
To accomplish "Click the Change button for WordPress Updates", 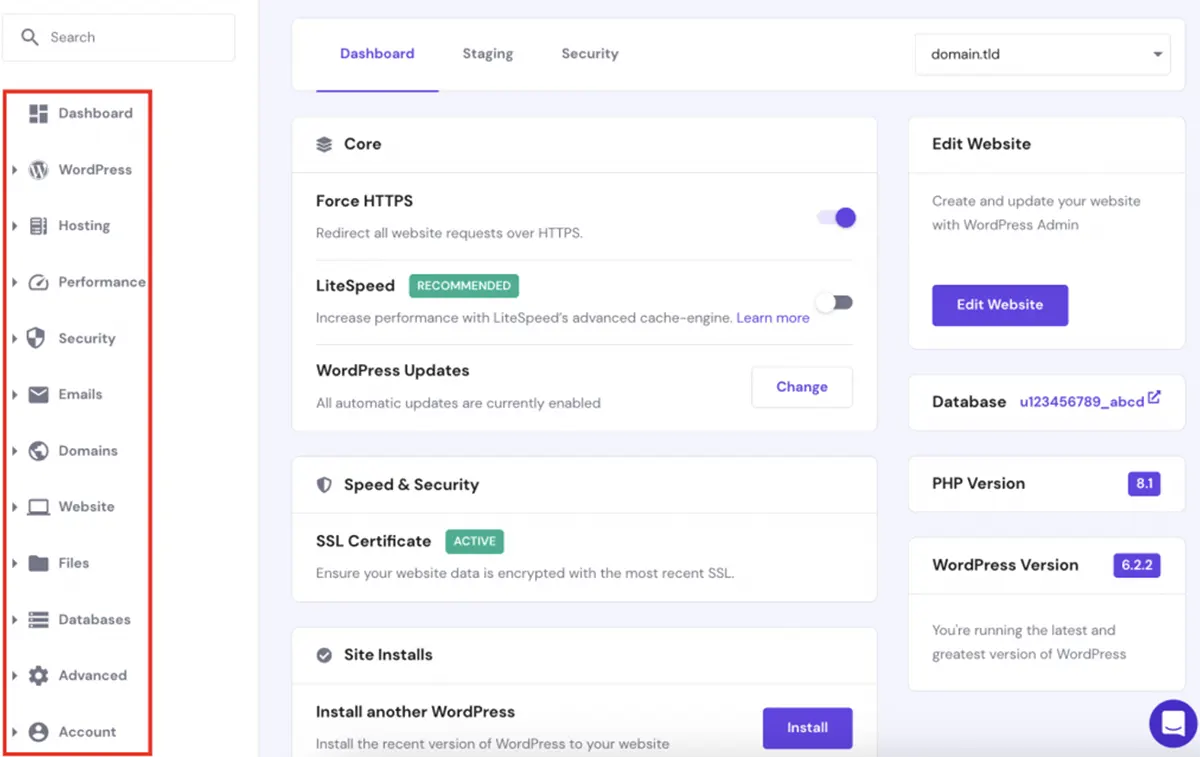I will click(x=802, y=387).
